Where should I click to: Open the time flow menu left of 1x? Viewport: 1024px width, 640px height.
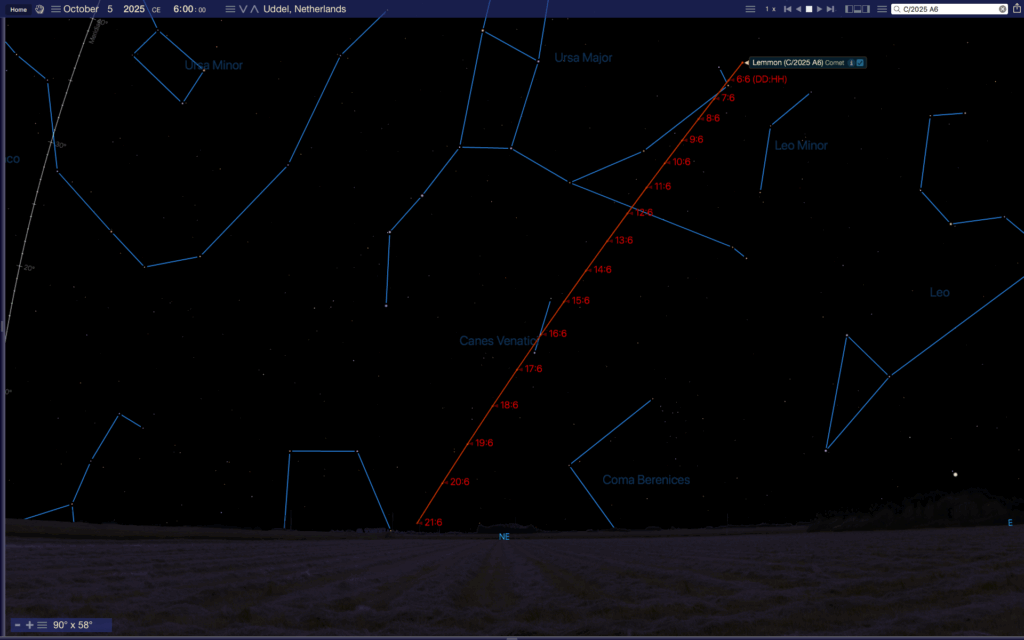750,9
